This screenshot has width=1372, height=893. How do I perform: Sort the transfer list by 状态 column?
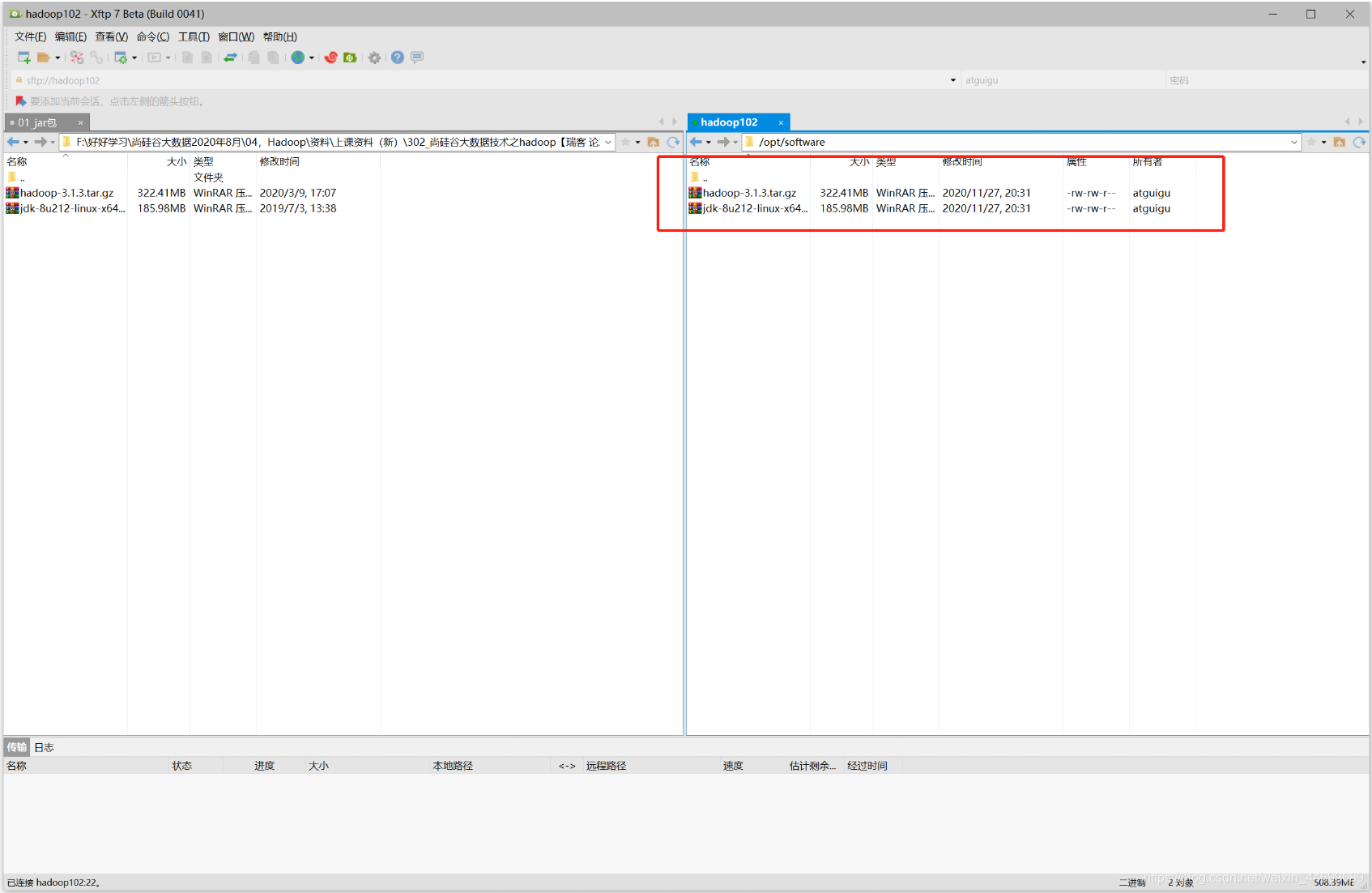pos(182,766)
